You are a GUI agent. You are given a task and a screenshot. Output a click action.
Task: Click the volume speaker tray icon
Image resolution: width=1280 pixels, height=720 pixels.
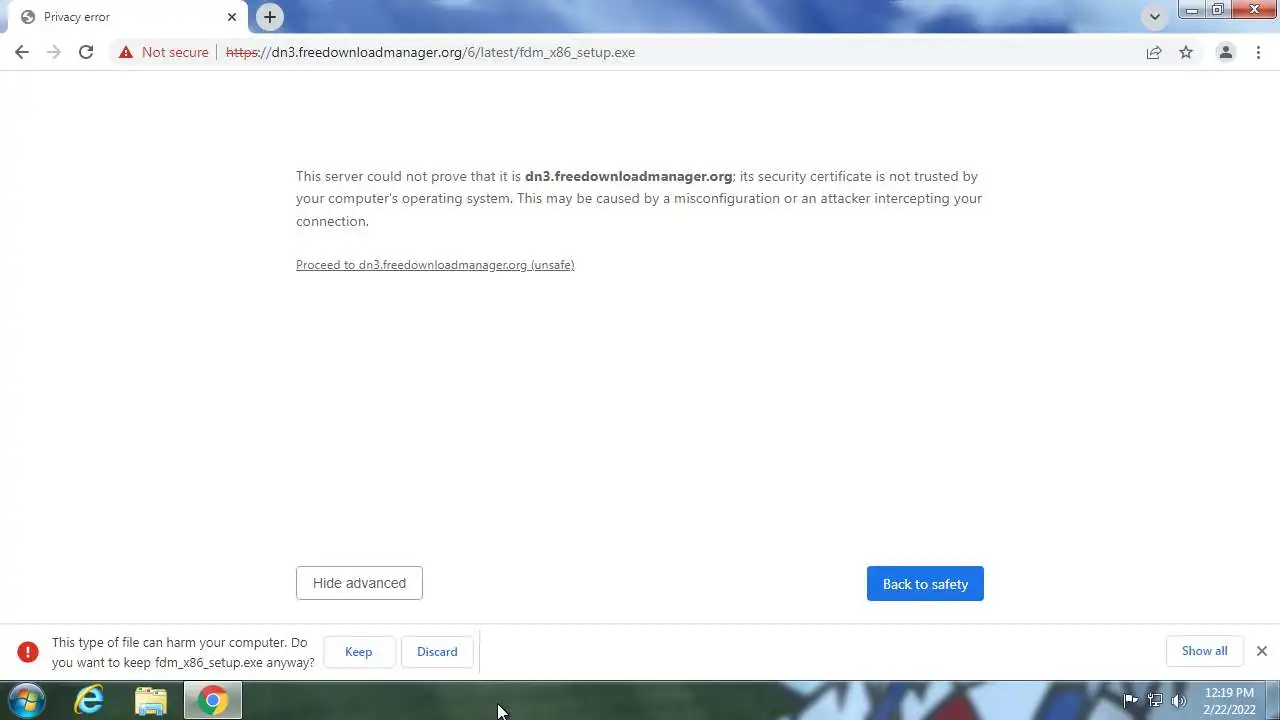[1179, 700]
